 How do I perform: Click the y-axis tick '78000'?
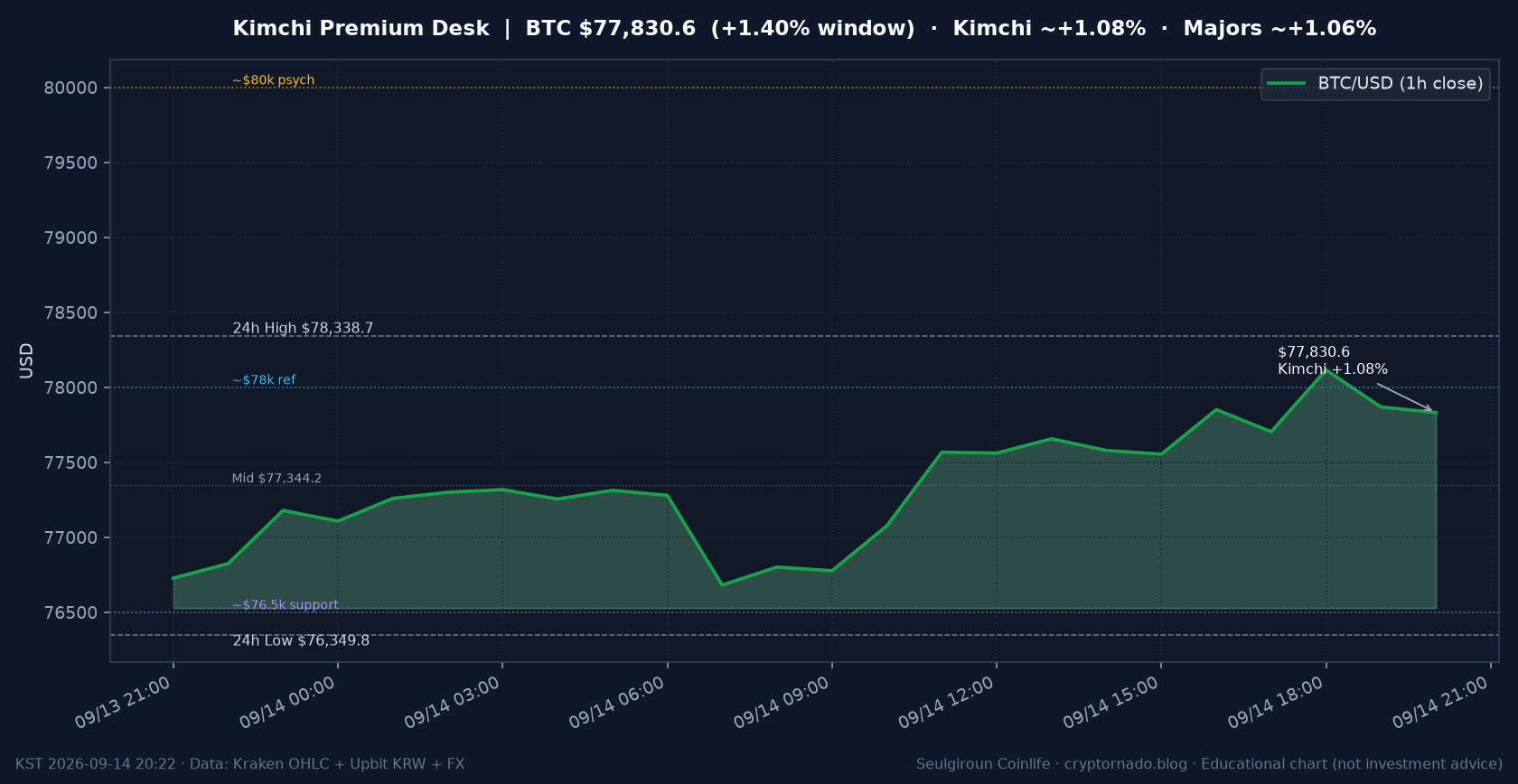coord(70,387)
